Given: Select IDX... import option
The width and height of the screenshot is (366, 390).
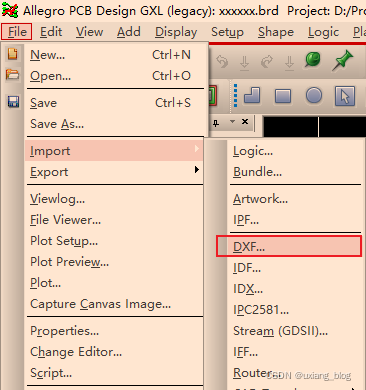Looking at the screenshot, I should point(295,289).
